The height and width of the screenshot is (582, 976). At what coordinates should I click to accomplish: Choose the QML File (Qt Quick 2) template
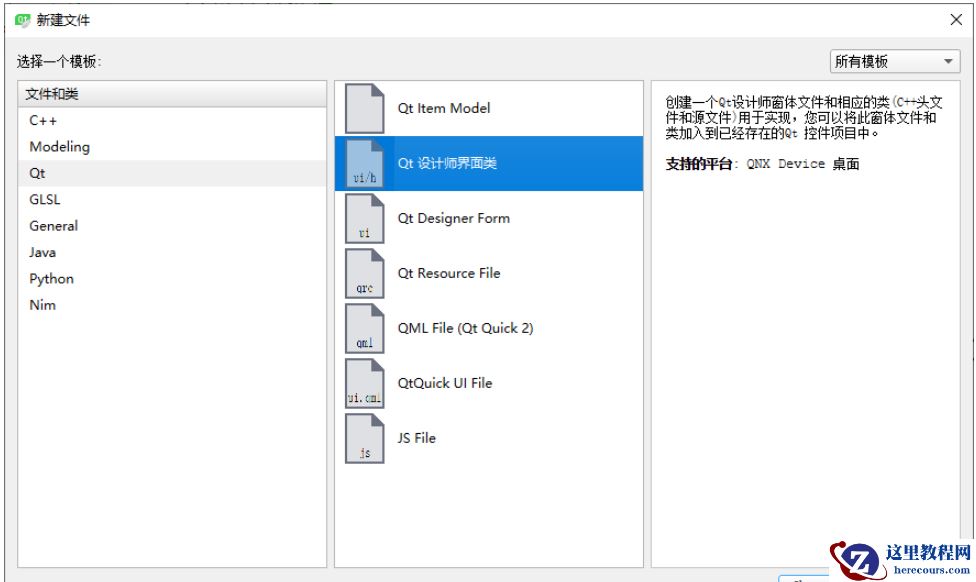tap(489, 328)
